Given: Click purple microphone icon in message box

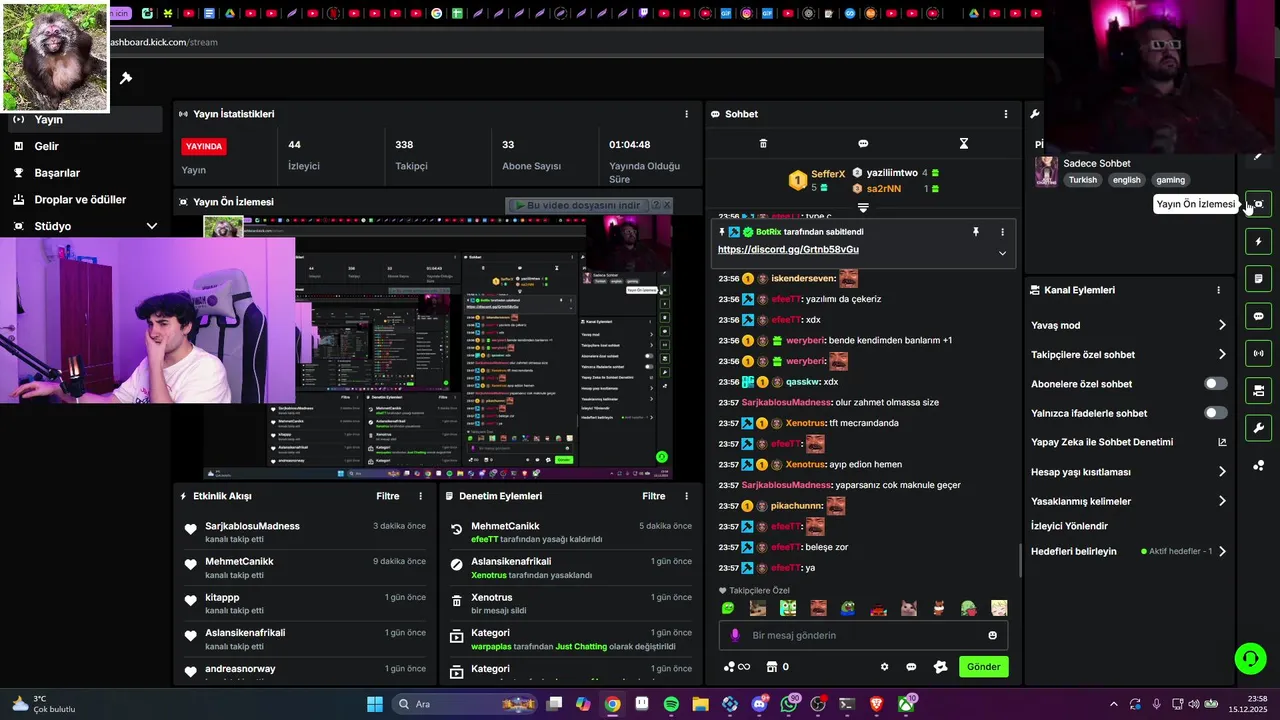Looking at the screenshot, I should click(735, 635).
